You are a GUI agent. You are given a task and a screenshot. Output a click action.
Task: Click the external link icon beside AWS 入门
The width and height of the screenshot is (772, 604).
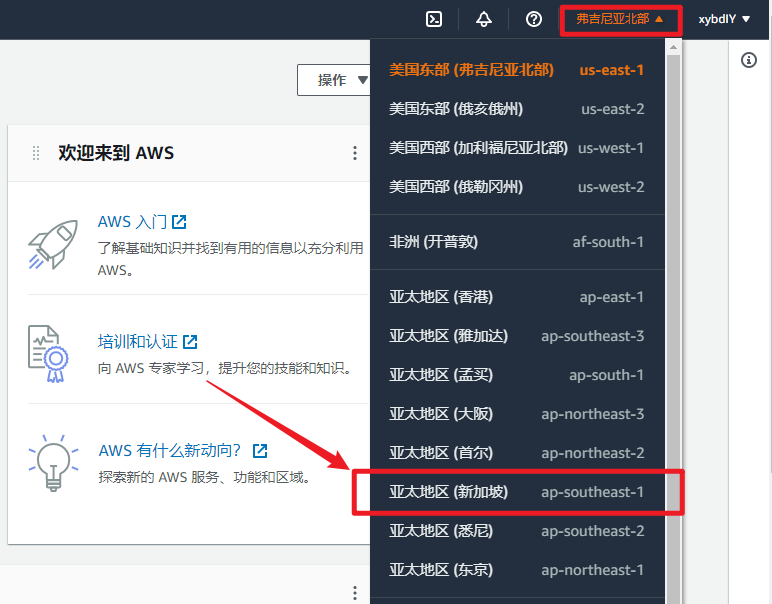pos(179,222)
